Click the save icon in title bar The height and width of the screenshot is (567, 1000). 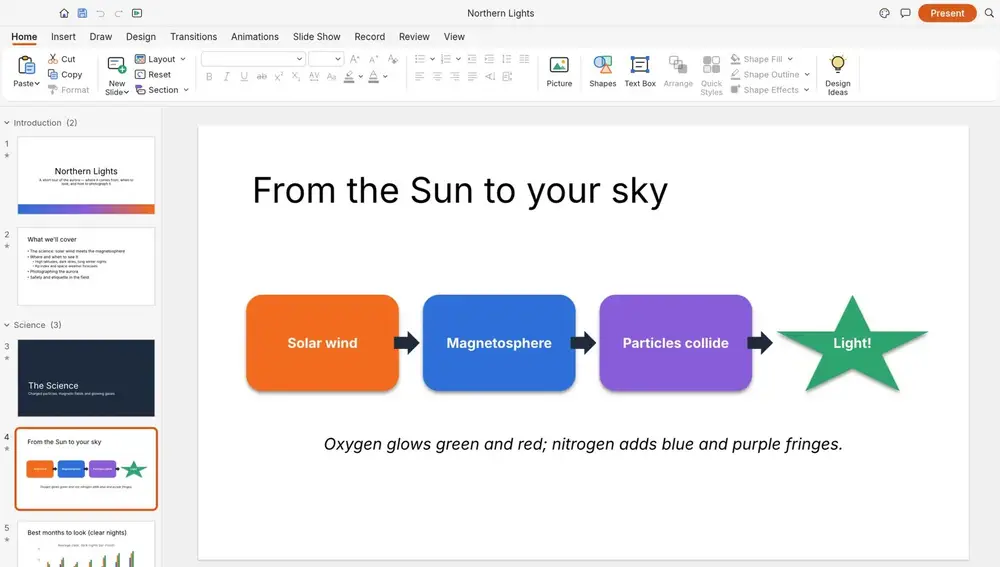tap(82, 13)
